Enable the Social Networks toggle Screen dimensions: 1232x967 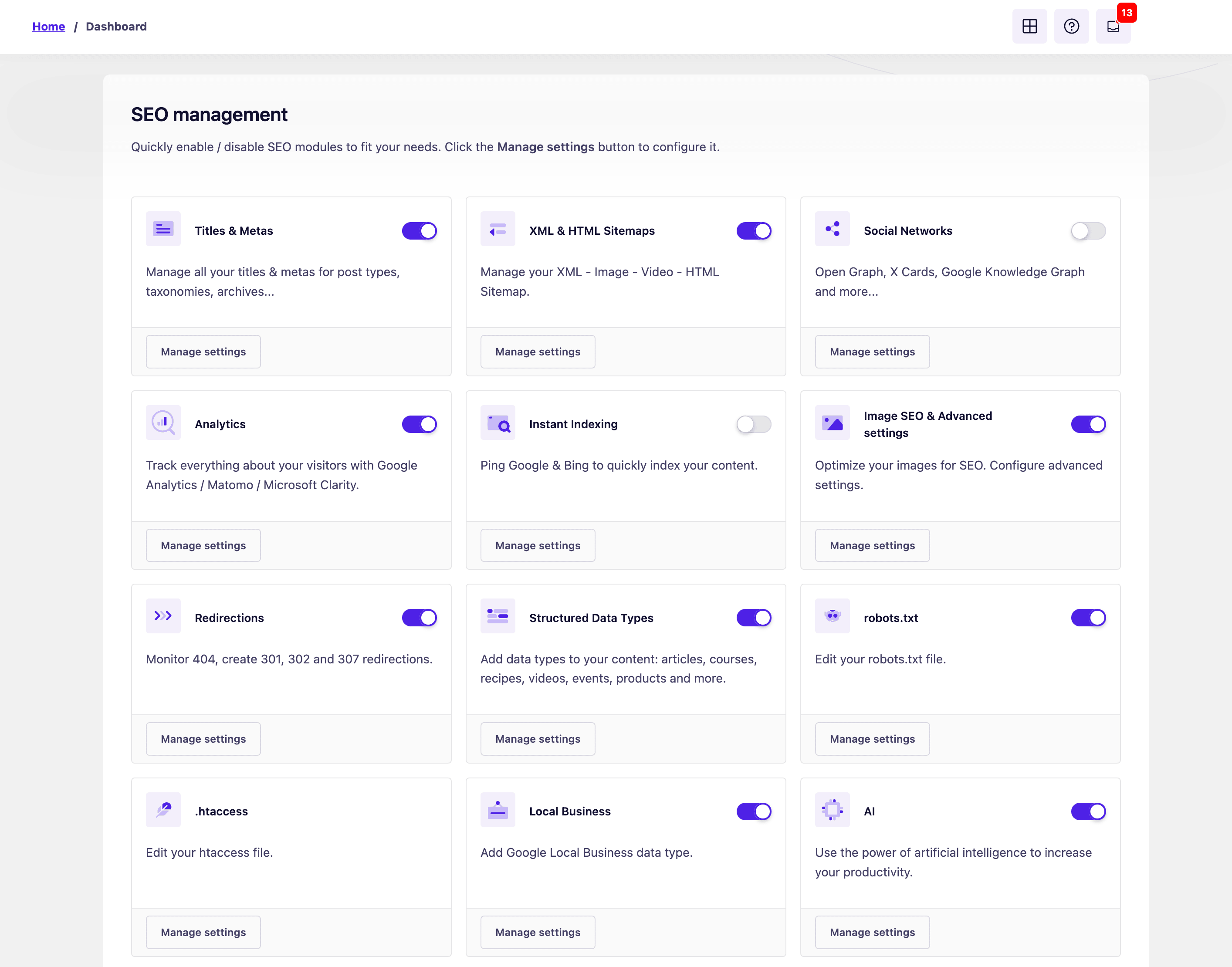[1088, 231]
